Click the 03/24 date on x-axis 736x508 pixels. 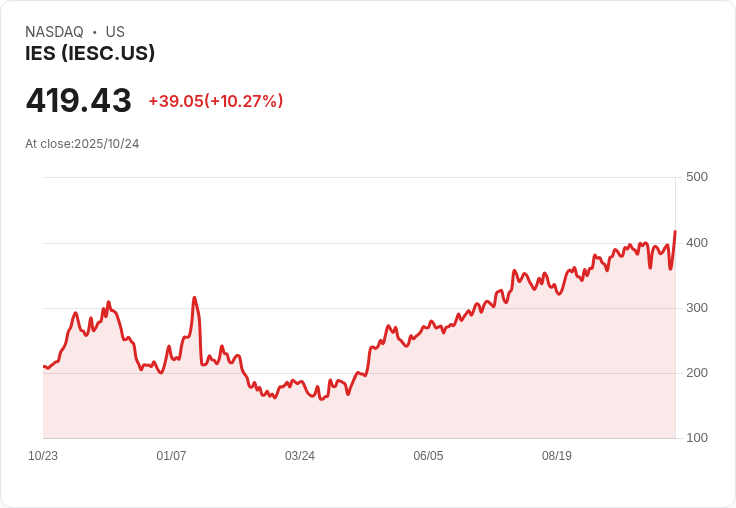pyautogui.click(x=300, y=456)
